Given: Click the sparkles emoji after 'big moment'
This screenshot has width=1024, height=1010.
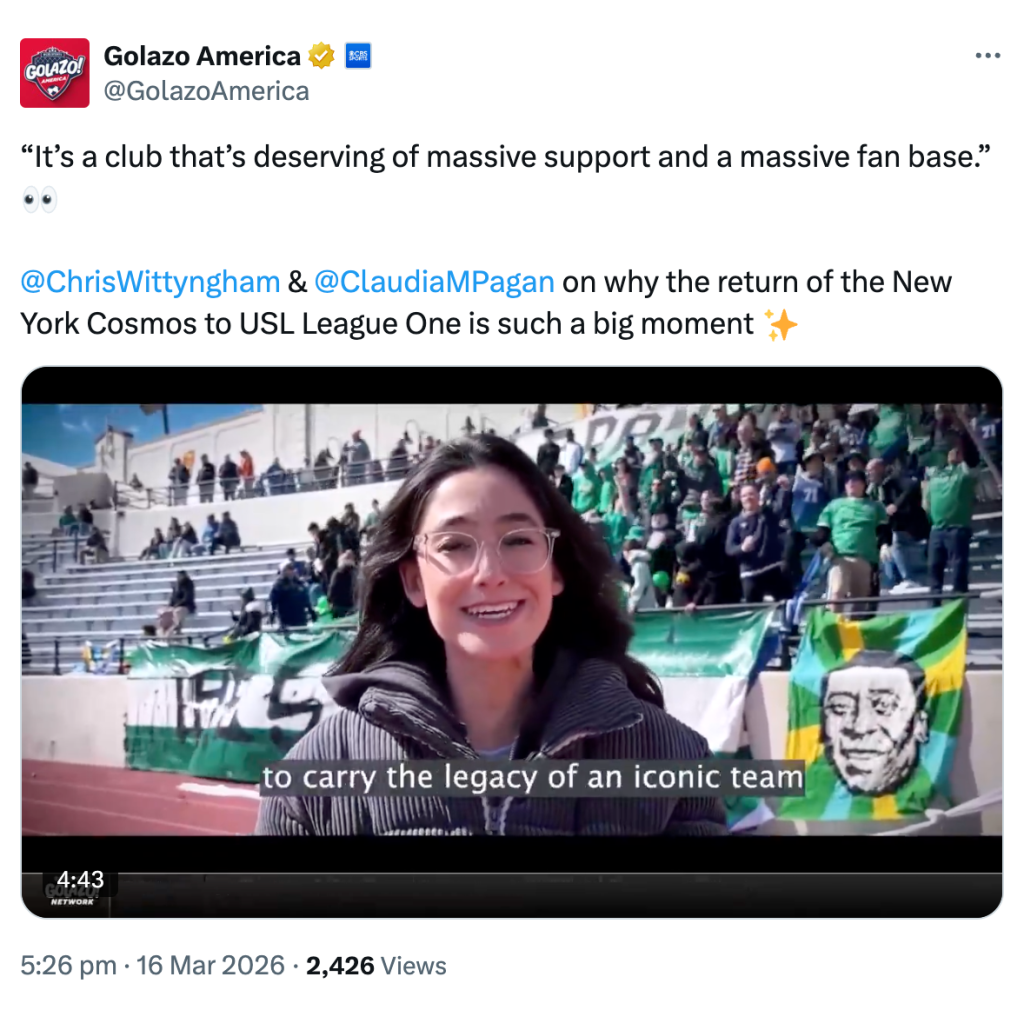Looking at the screenshot, I should [x=781, y=324].
